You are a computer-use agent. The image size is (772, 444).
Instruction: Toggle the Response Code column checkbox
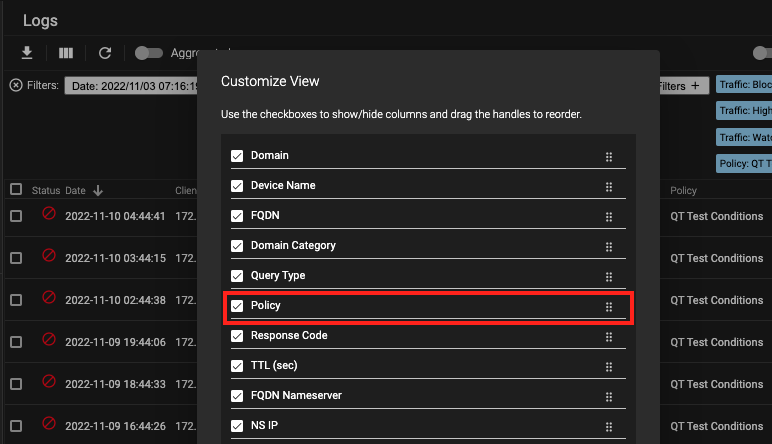237,336
